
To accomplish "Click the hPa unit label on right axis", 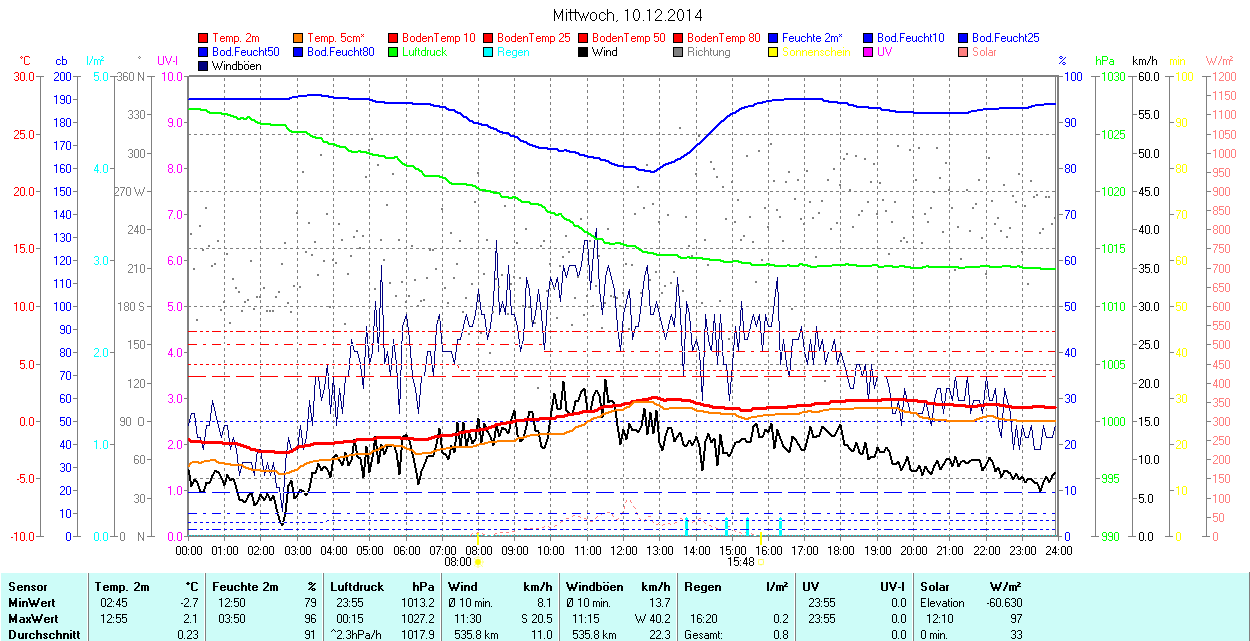I will coord(1104,61).
